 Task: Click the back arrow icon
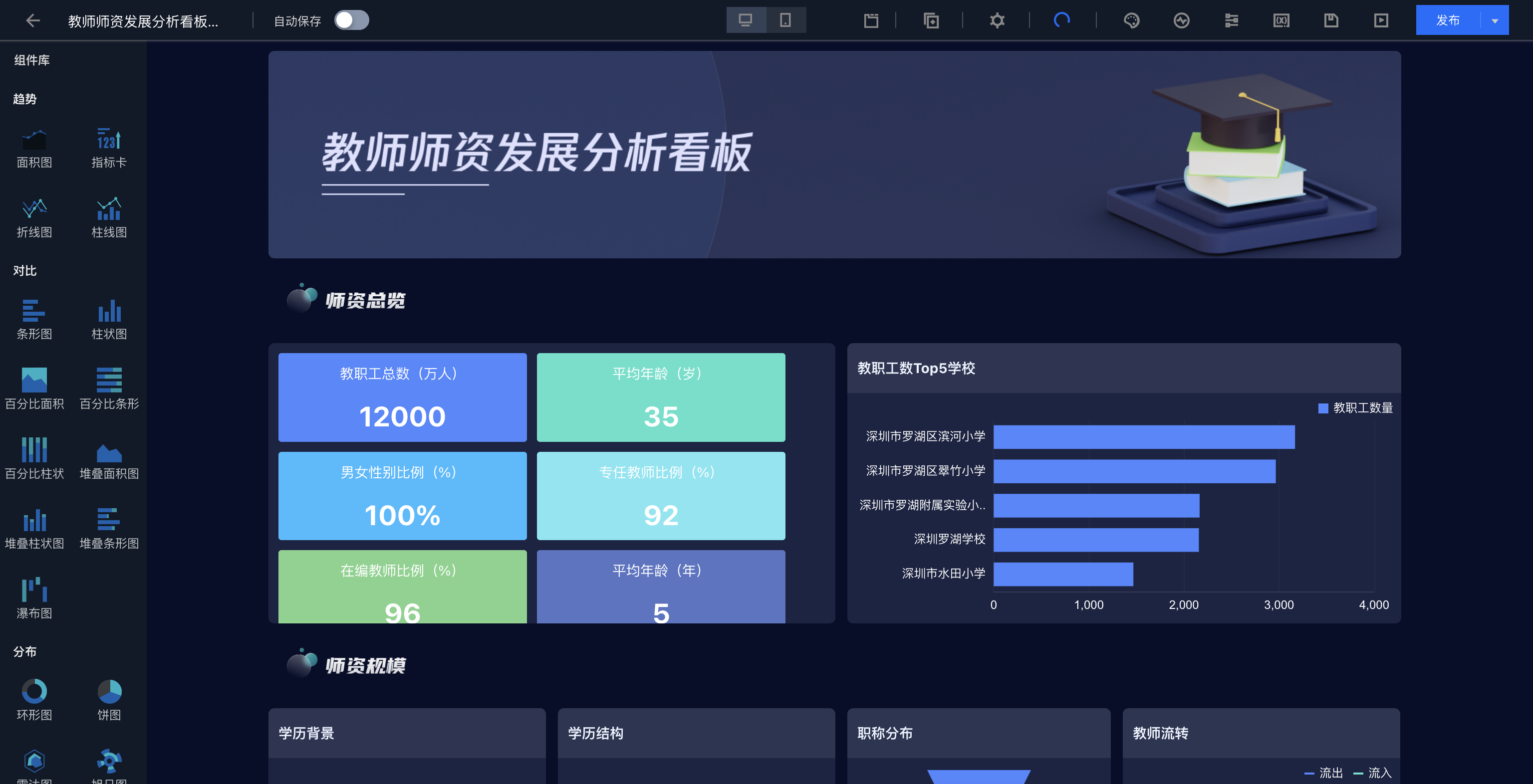tap(33, 21)
